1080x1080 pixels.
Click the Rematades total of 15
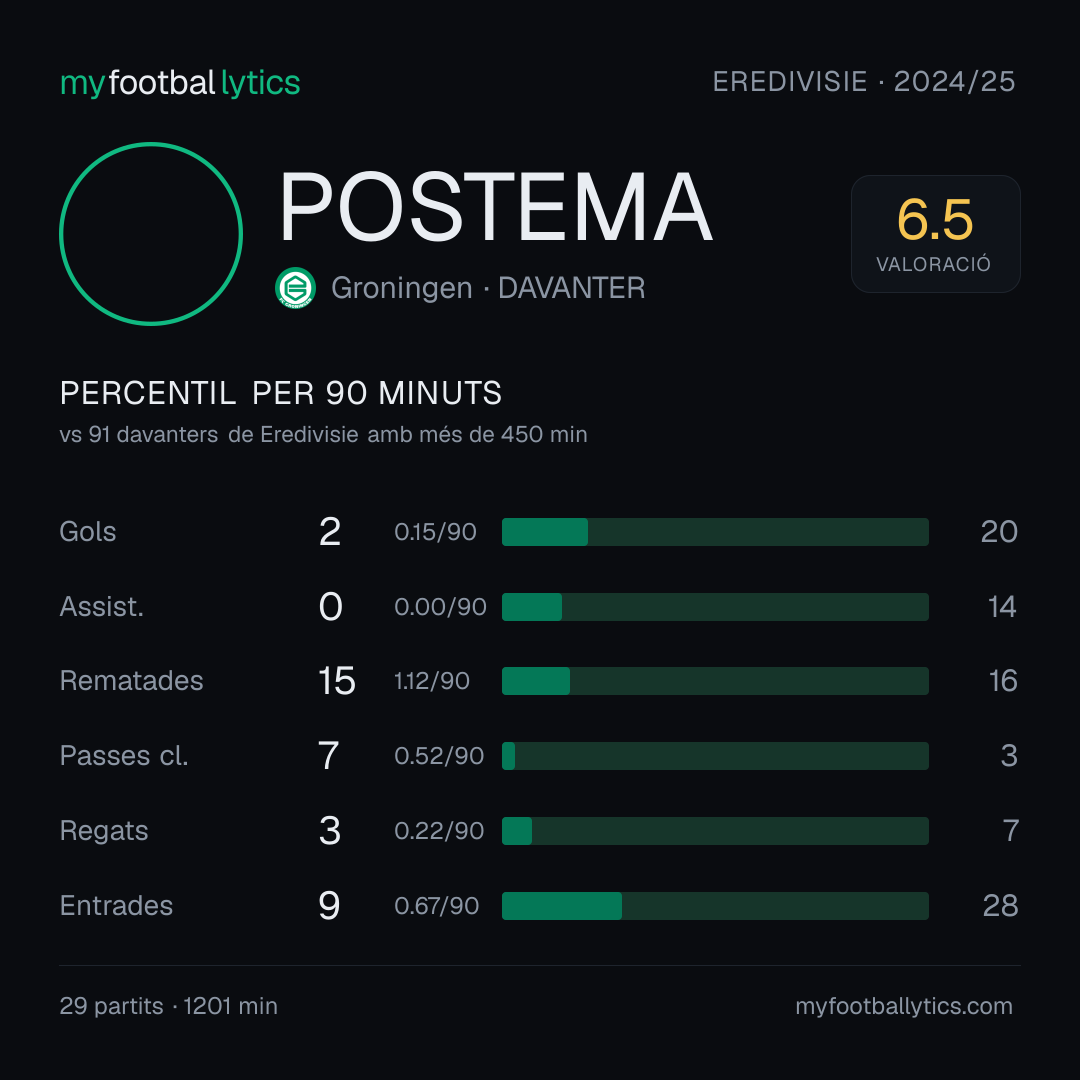tap(337, 681)
